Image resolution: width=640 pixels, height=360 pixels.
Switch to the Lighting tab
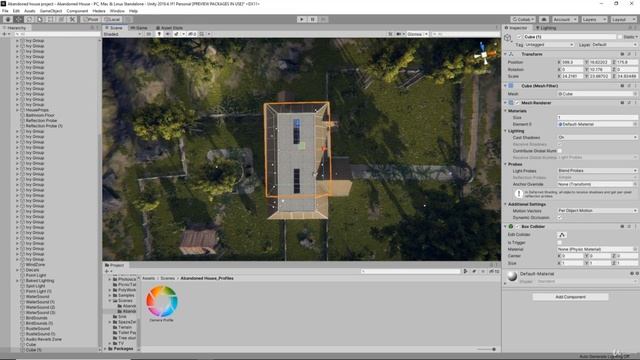click(546, 28)
